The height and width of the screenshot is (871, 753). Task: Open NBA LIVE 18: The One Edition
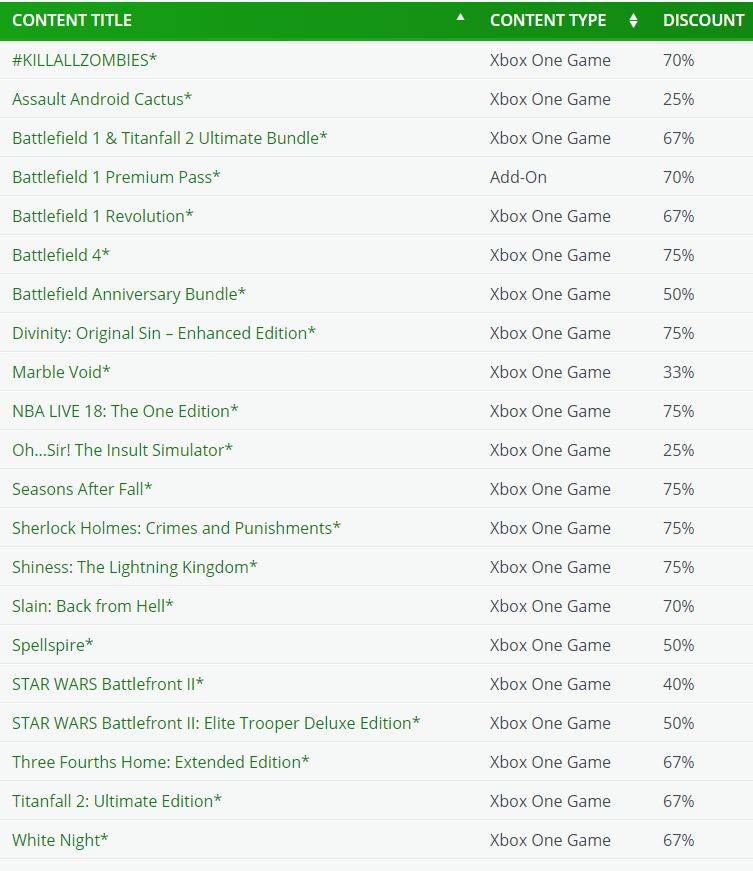[x=125, y=411]
